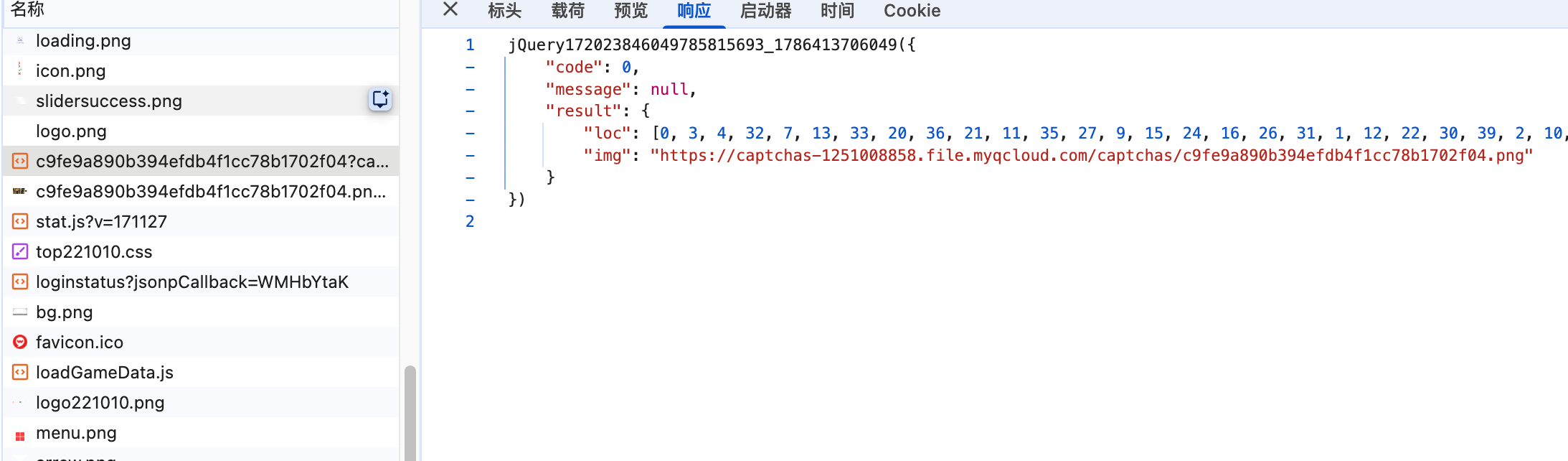The image size is (1568, 461).
Task: Open the 时间 tab
Action: pos(837,11)
